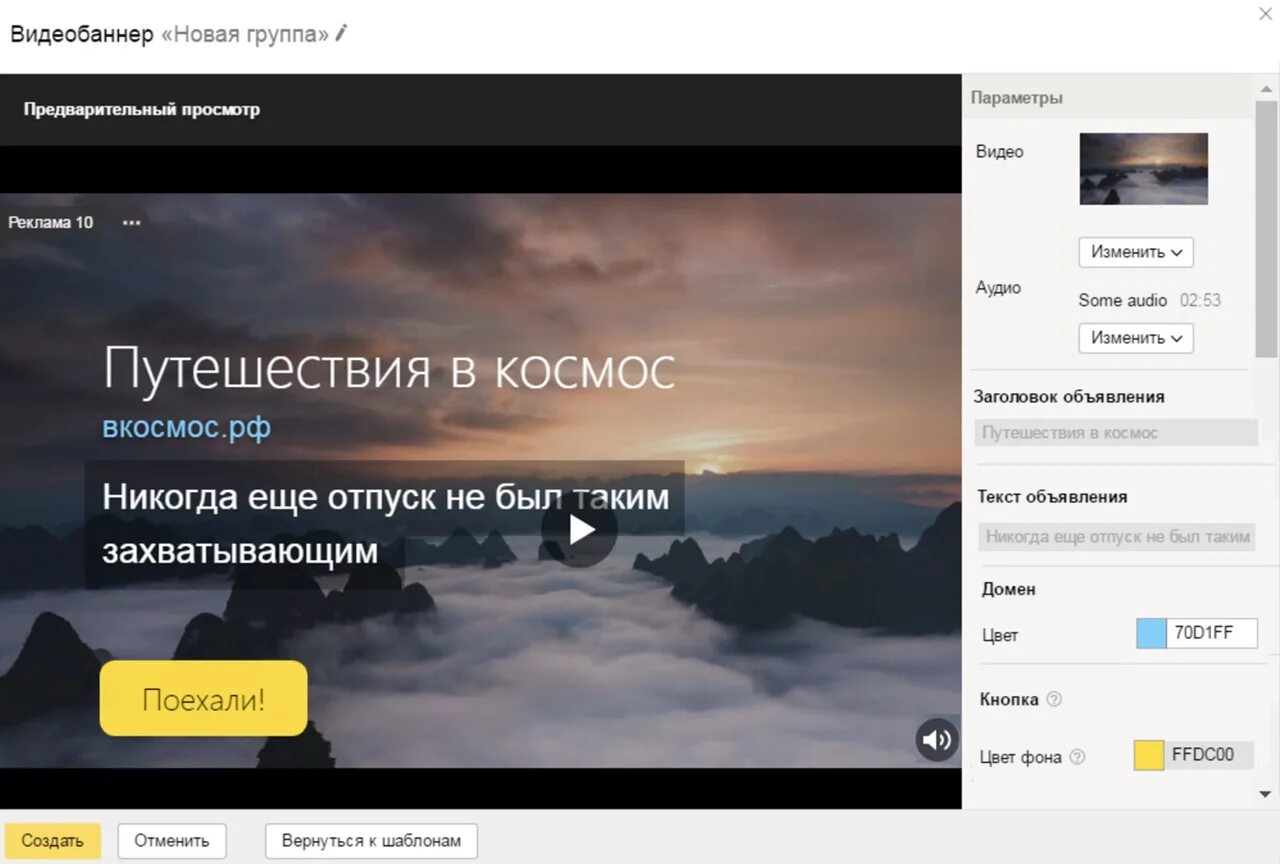The width and height of the screenshot is (1280, 864).
Task: Click the domain color hex field 70D1FF
Action: click(x=1212, y=634)
